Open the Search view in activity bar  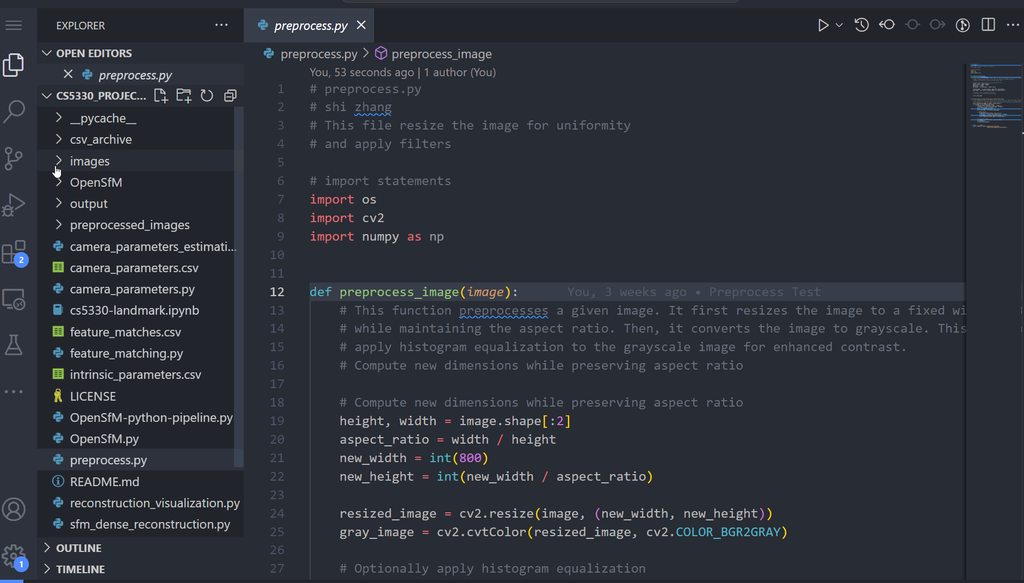tap(14, 111)
